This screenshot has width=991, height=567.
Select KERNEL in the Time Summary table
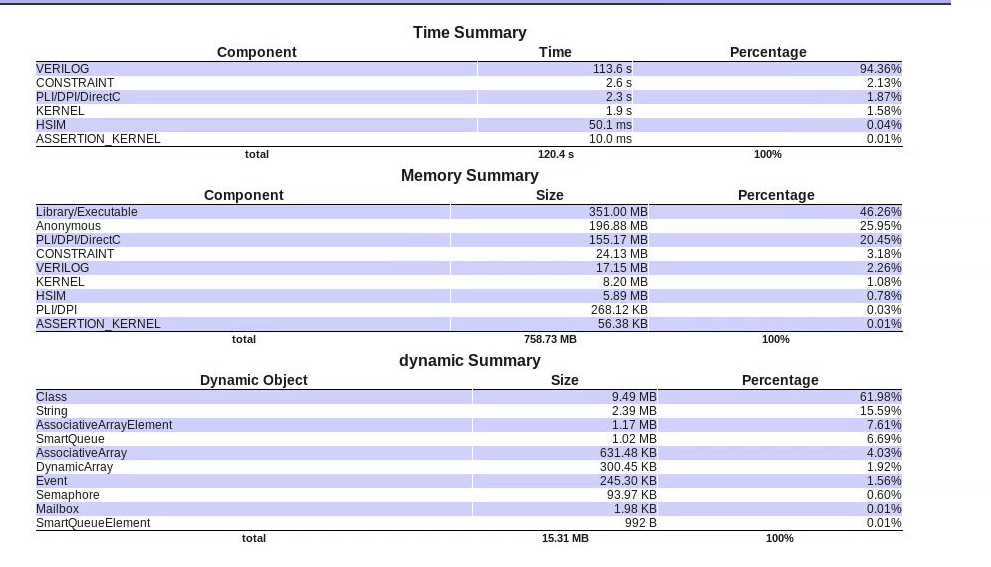(60, 111)
